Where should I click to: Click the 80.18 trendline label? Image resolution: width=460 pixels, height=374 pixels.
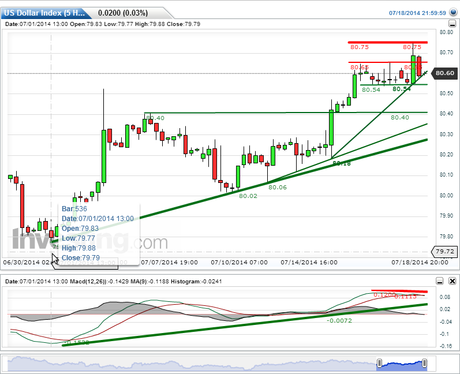click(x=342, y=163)
